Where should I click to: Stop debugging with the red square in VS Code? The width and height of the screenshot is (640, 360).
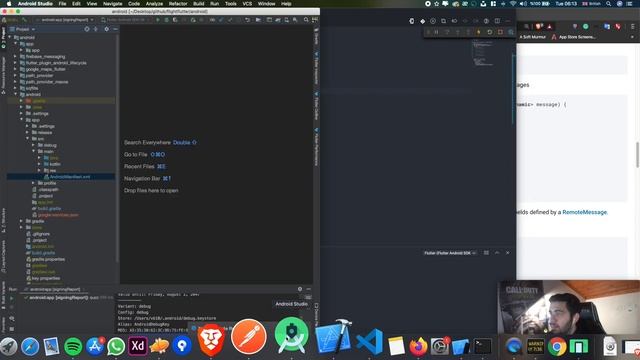(500, 32)
